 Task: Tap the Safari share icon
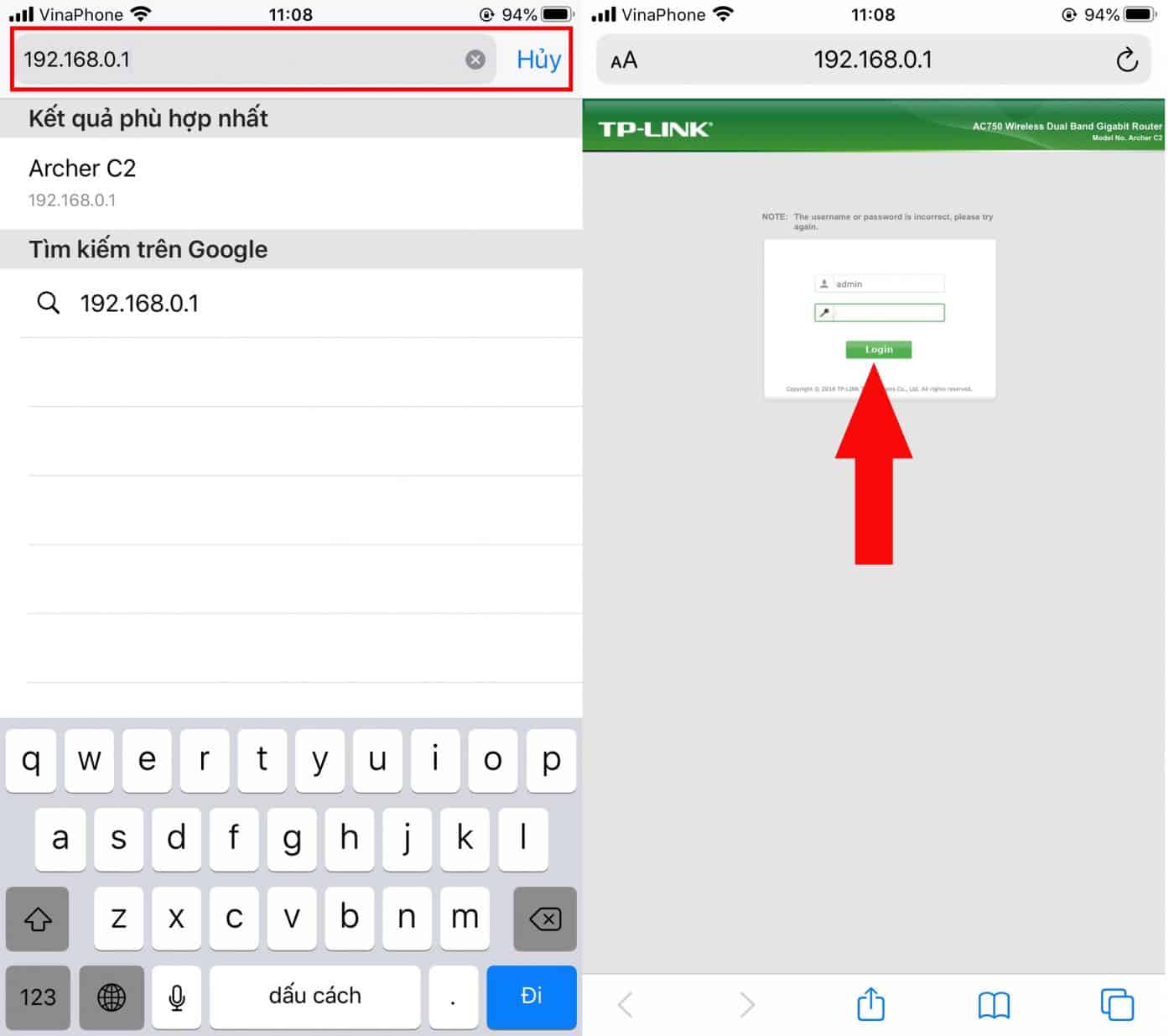tap(870, 1004)
